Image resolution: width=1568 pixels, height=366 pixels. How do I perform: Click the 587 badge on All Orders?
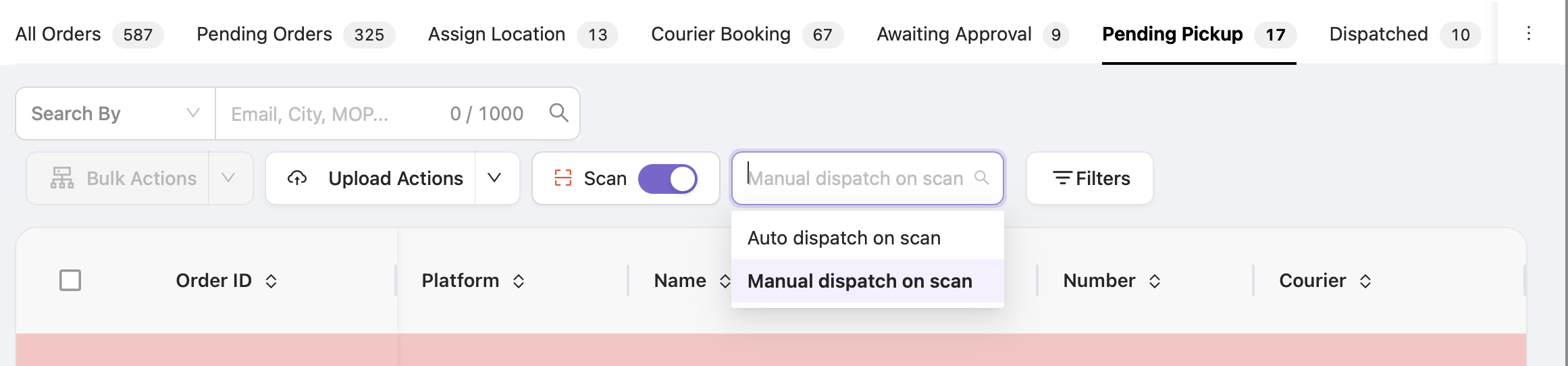pos(138,34)
